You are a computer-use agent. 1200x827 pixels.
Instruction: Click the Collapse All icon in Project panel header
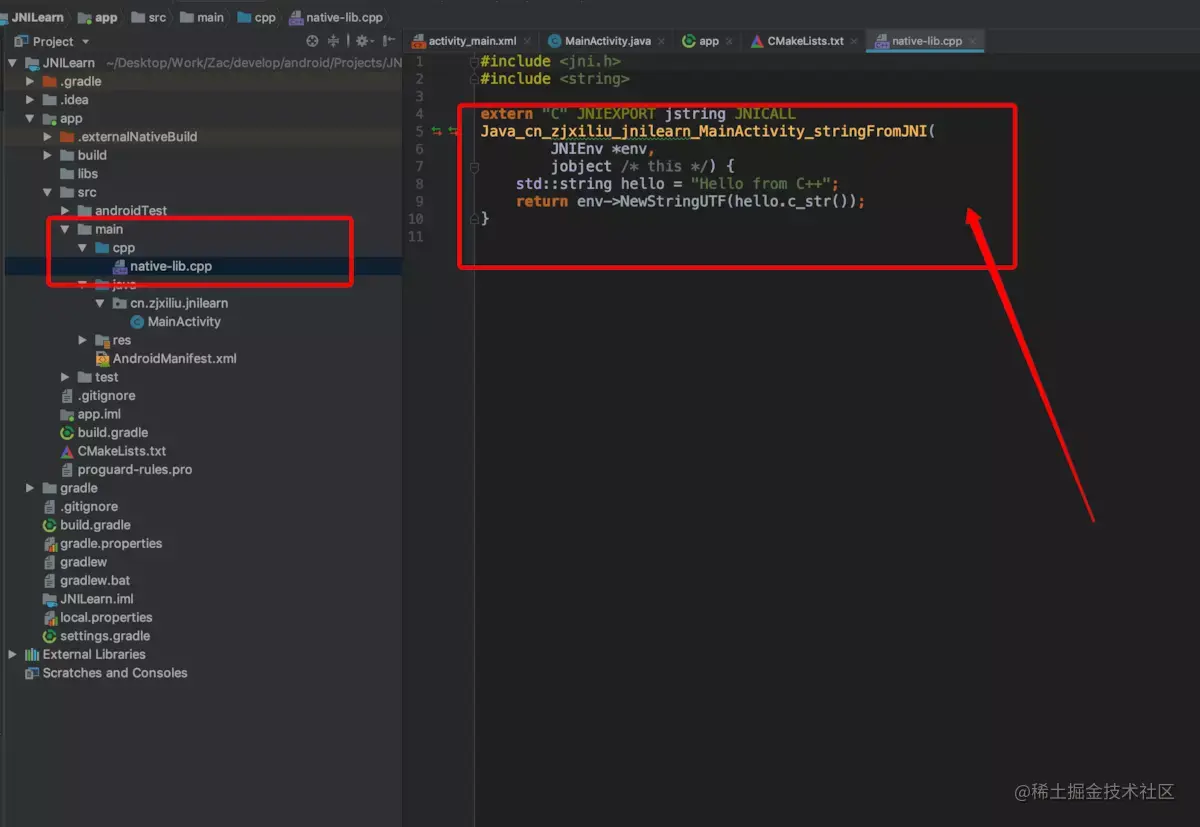pos(334,41)
